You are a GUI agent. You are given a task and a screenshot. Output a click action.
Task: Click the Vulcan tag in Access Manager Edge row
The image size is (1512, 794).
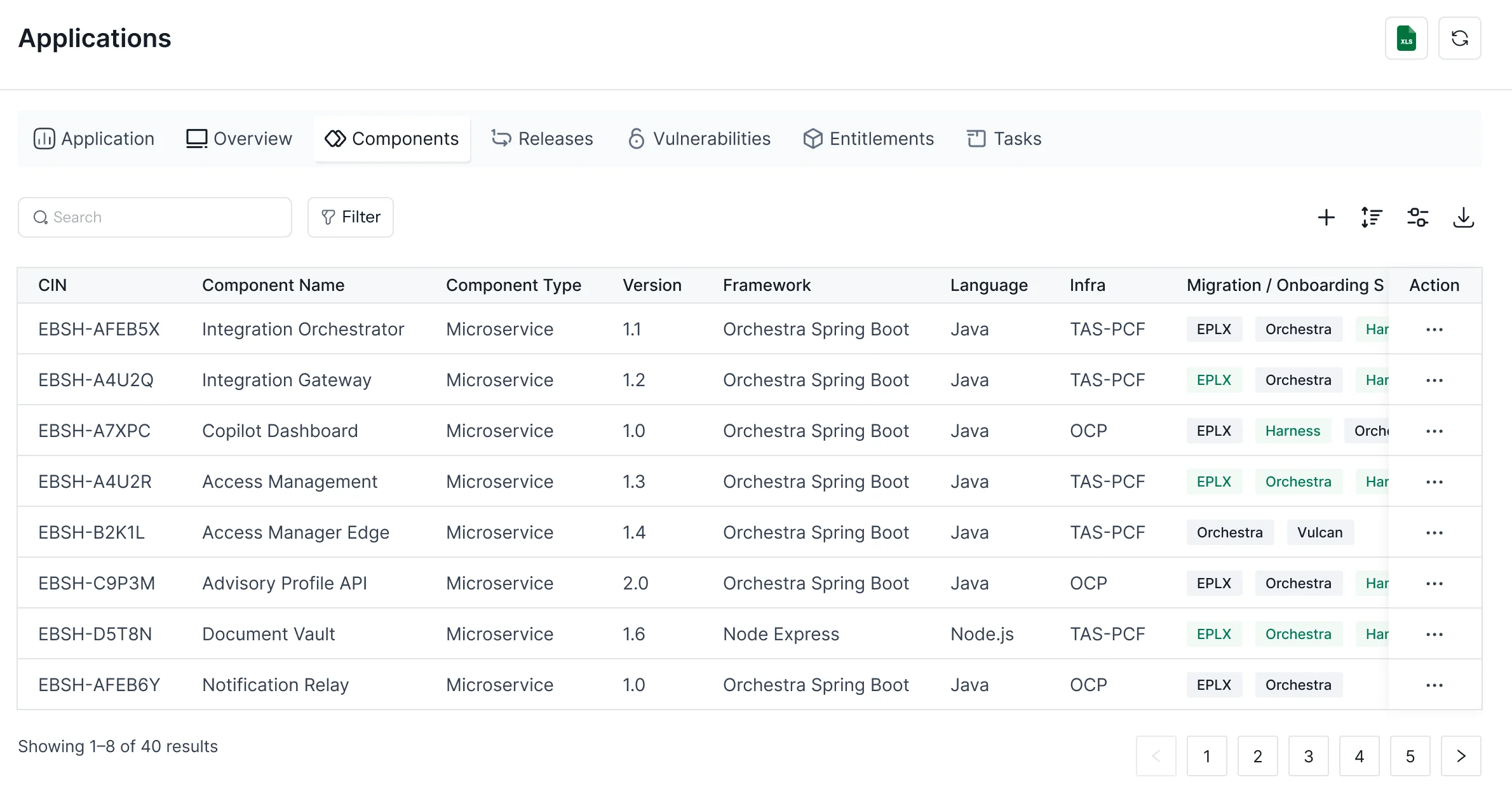click(x=1320, y=532)
